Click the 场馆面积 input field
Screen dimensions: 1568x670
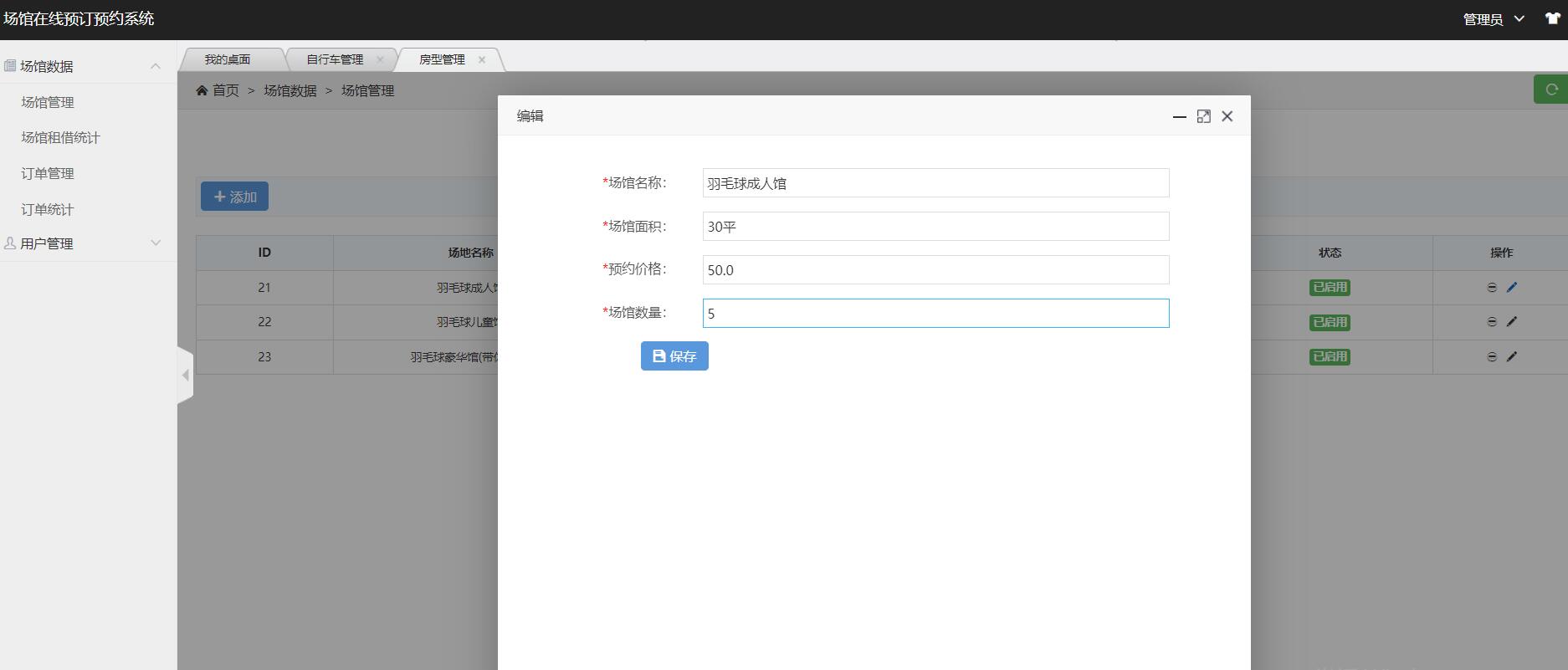(x=935, y=227)
